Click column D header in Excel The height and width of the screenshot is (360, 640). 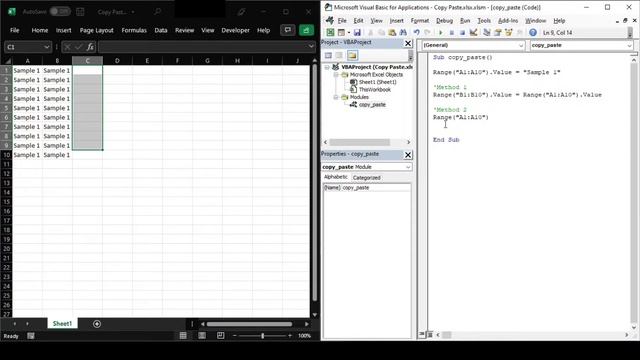point(117,61)
